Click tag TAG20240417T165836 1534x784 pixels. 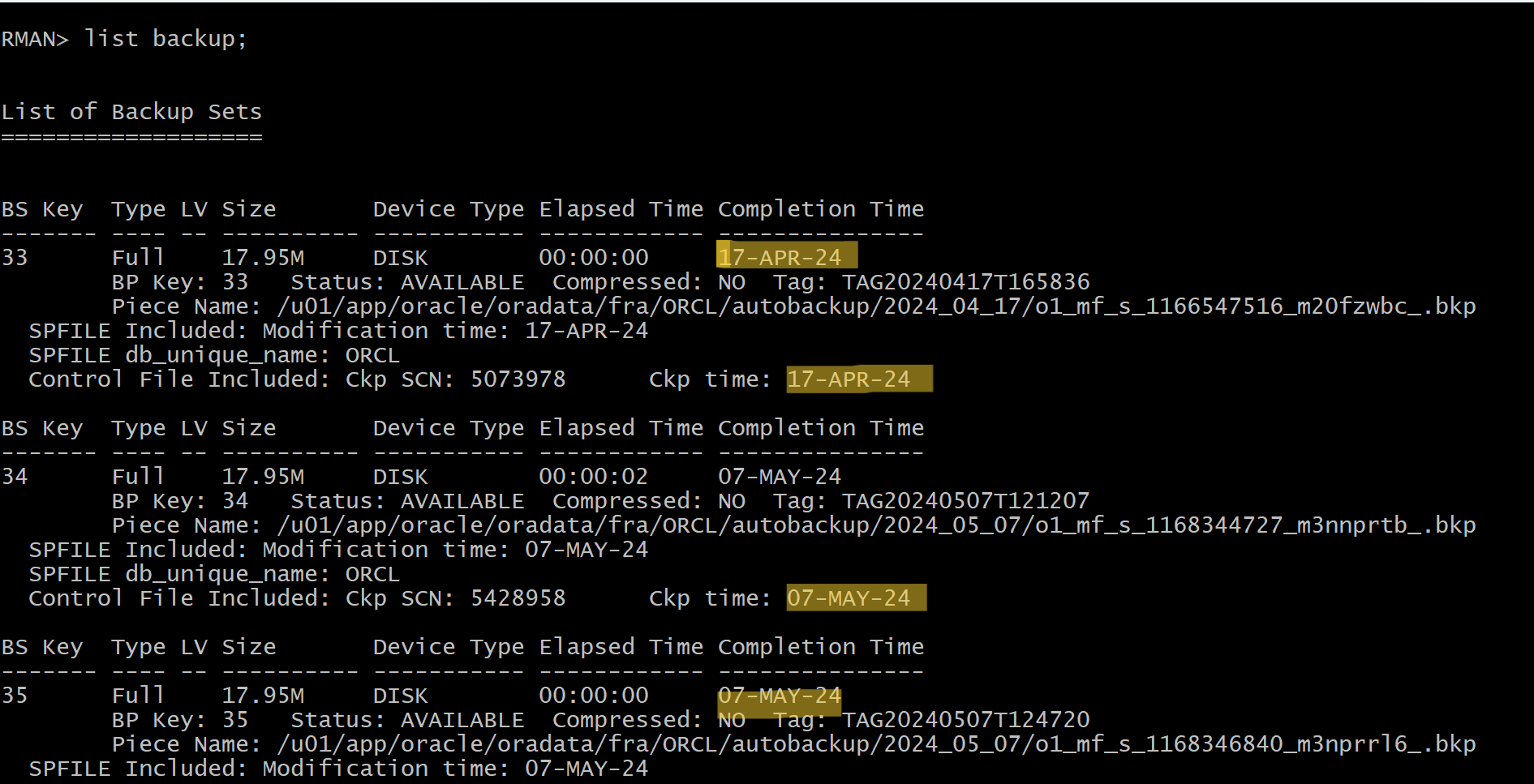pyautogui.click(x=966, y=282)
